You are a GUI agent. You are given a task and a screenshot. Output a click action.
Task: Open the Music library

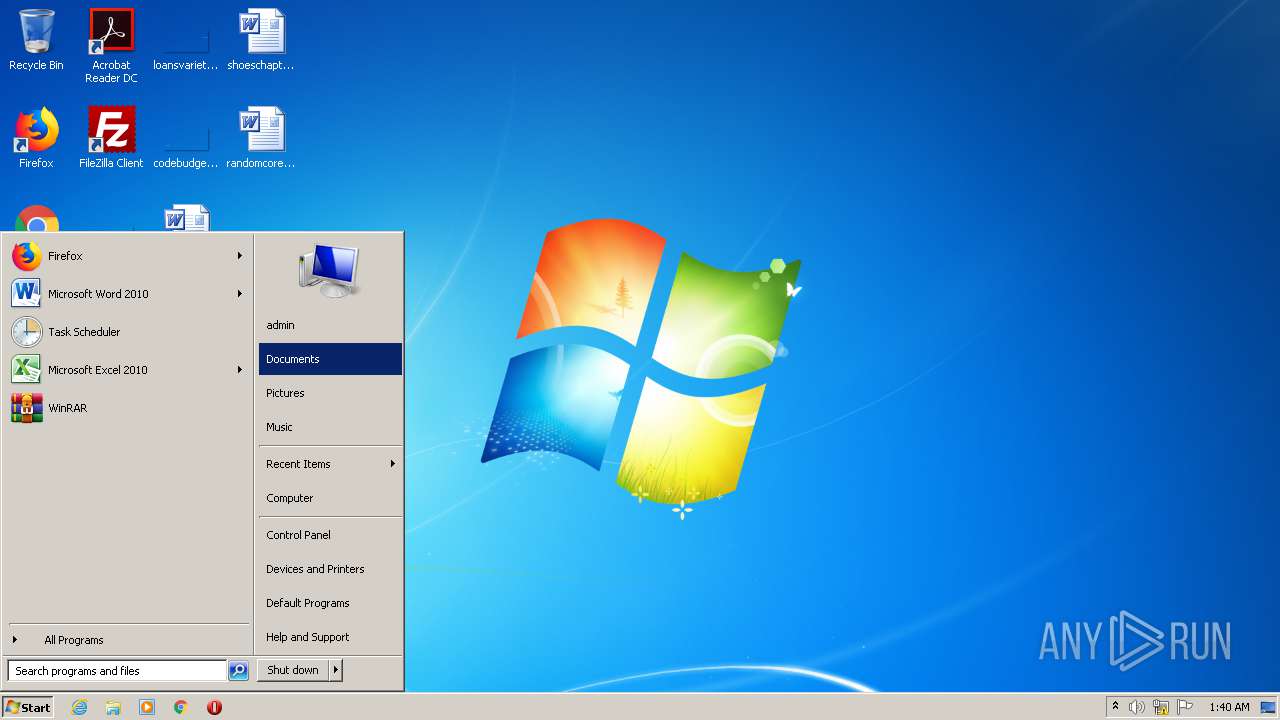[330, 427]
